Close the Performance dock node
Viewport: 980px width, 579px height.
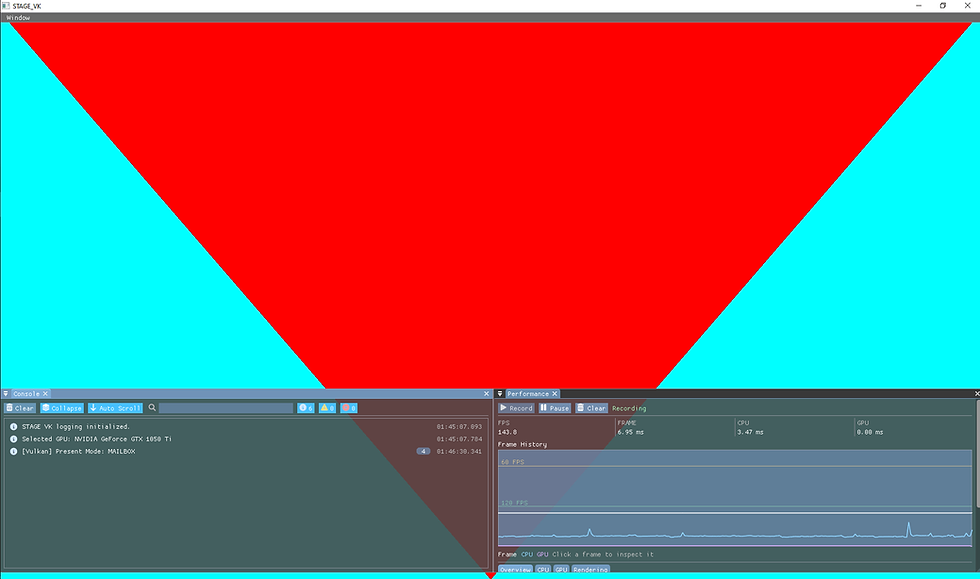pos(976,394)
